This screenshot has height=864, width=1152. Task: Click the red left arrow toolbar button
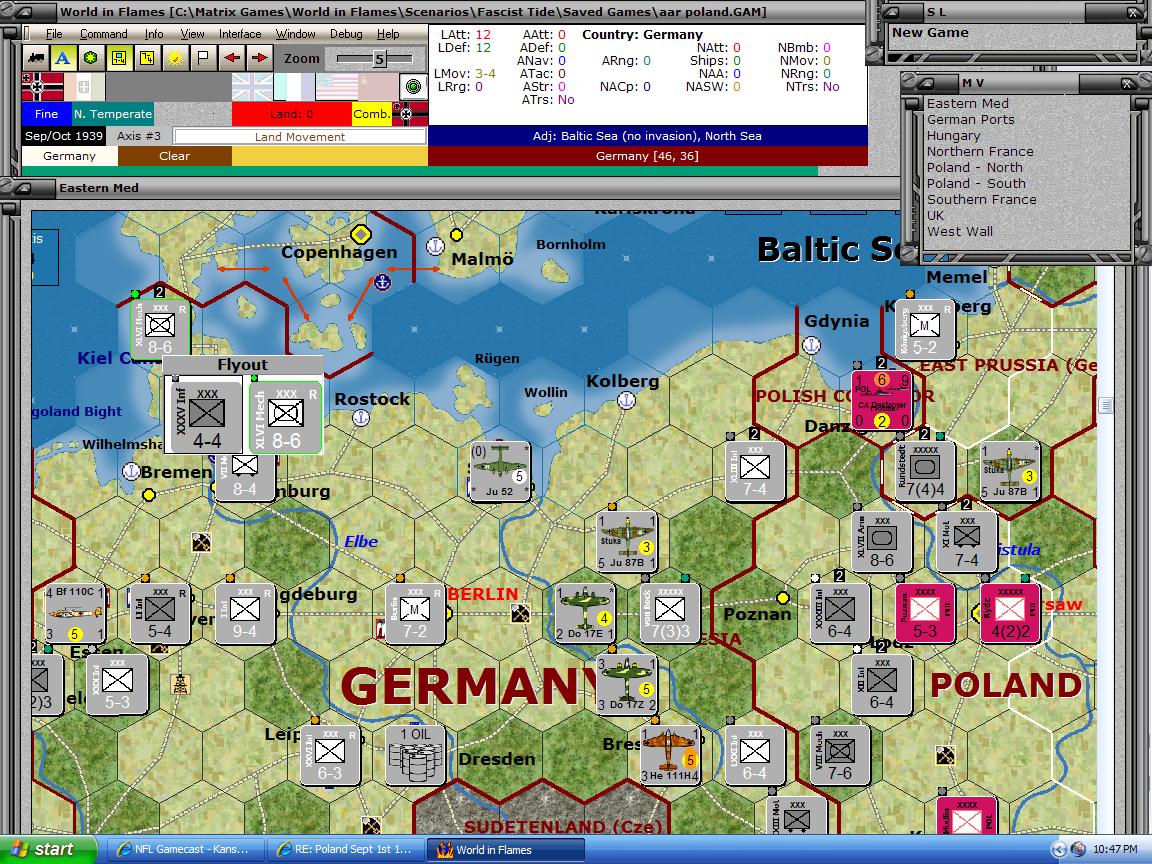[x=231, y=58]
